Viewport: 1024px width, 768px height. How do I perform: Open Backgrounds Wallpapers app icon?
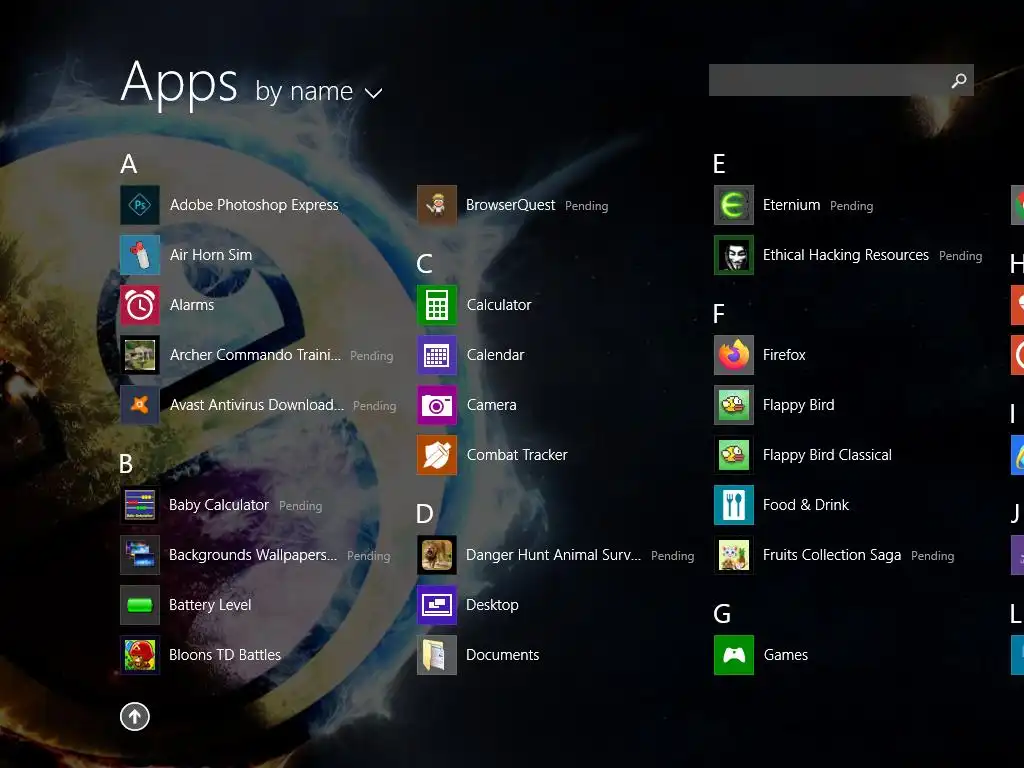tap(140, 555)
